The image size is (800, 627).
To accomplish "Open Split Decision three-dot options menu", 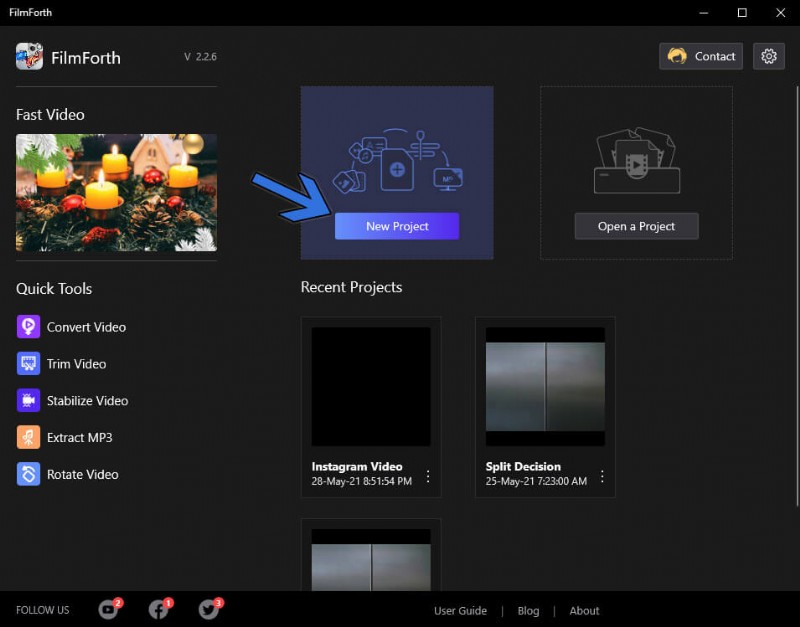I will (602, 476).
